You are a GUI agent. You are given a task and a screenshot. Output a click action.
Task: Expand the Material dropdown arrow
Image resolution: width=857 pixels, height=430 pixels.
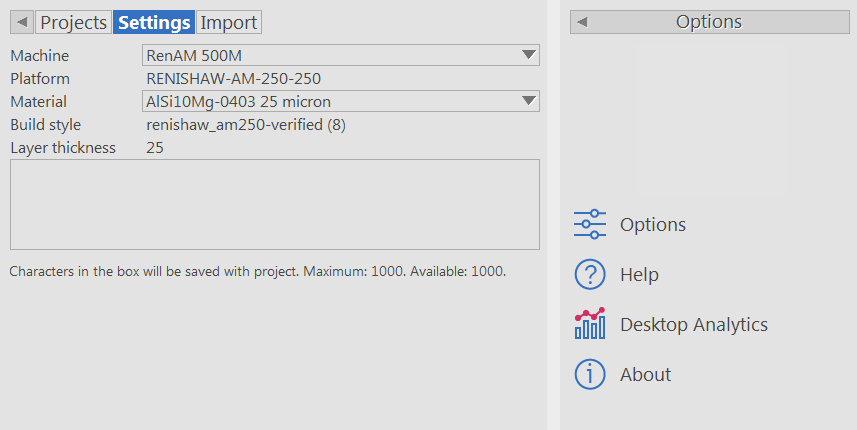(528, 101)
